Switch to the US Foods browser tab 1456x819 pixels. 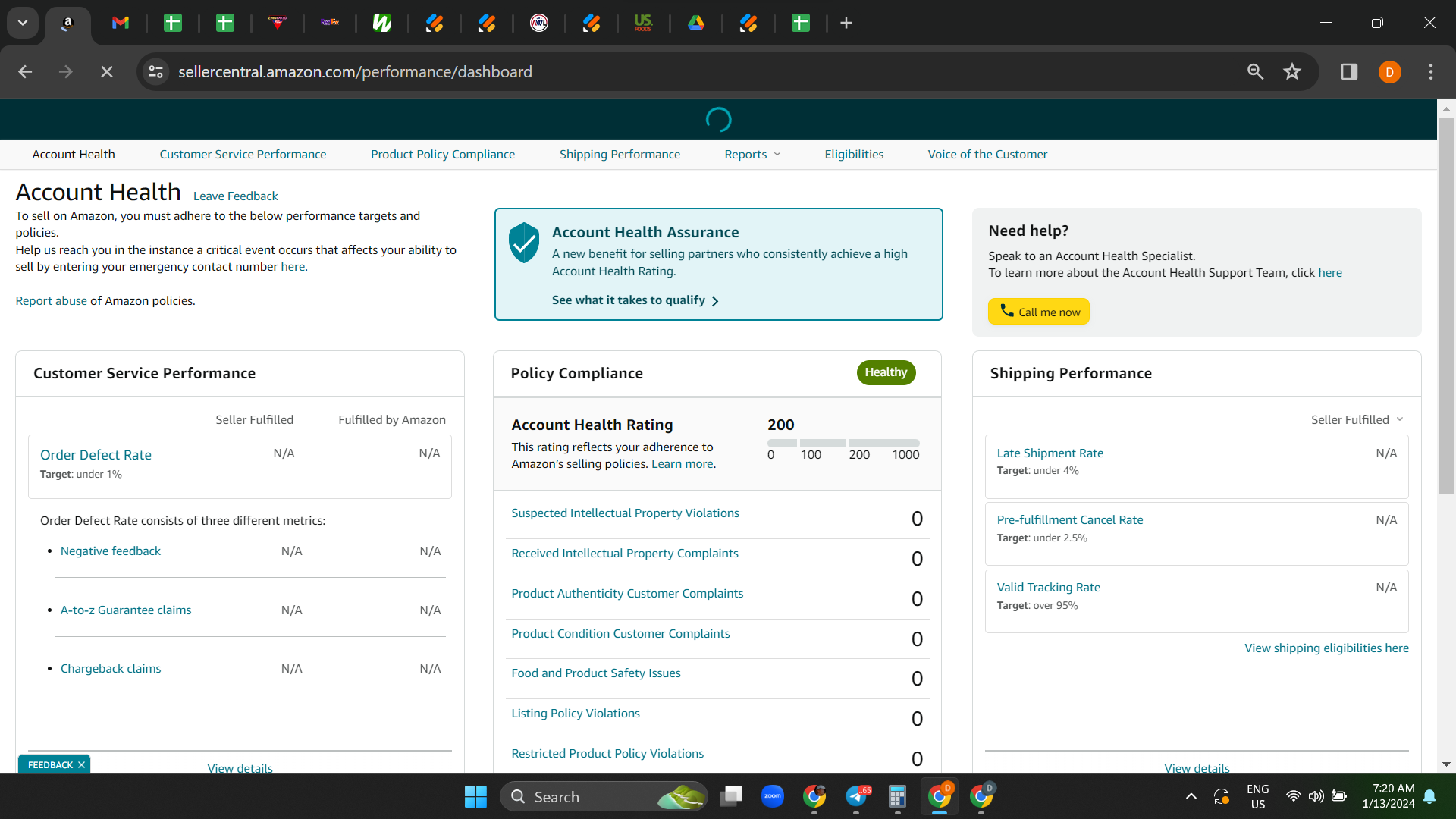pyautogui.click(x=643, y=23)
